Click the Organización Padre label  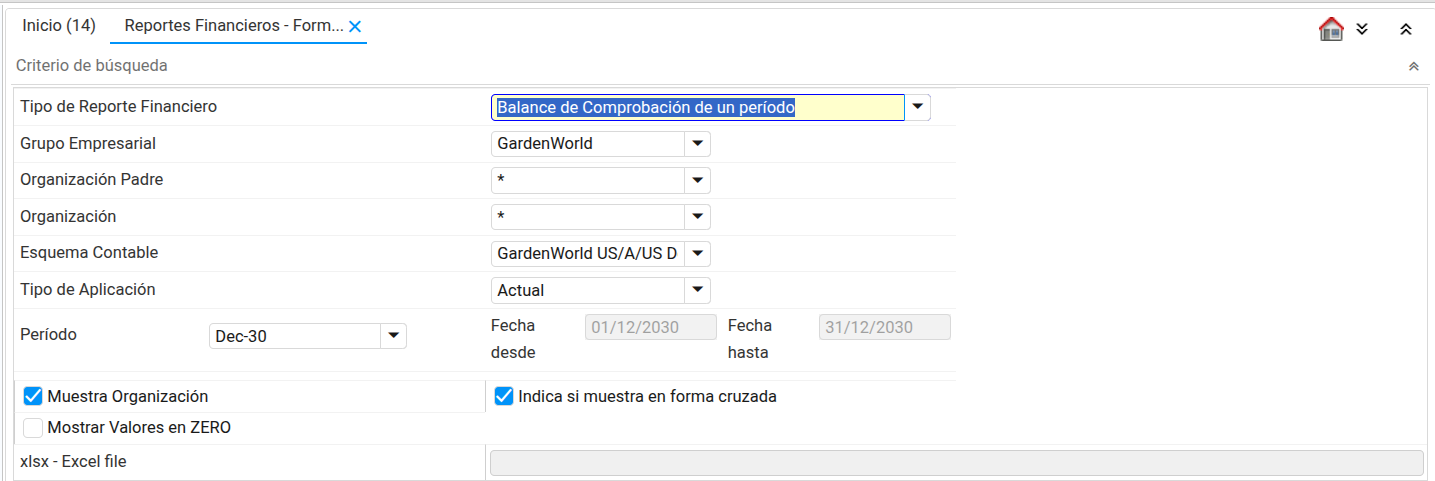point(91,180)
